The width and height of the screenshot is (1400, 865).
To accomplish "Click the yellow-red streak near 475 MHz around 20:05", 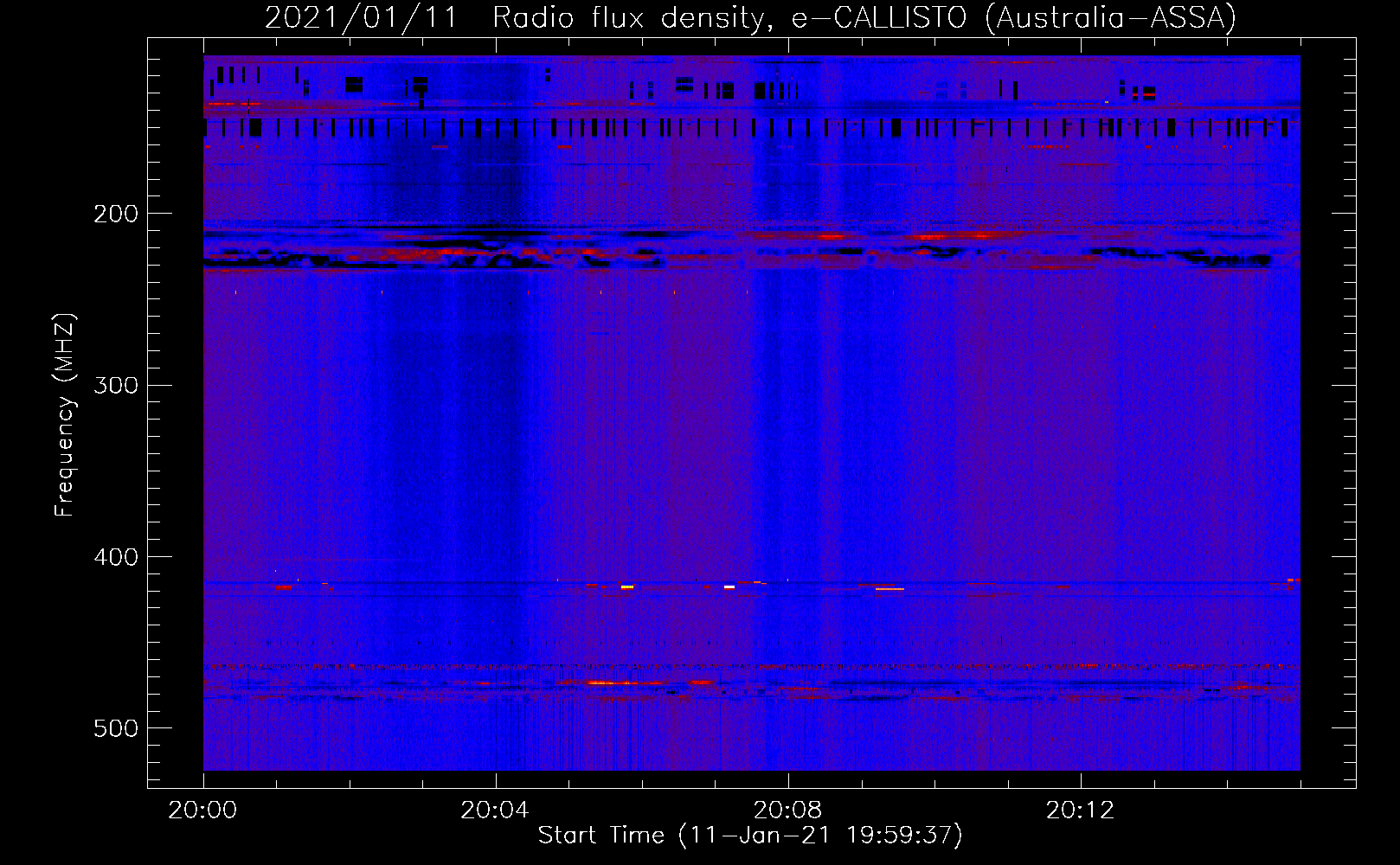I will point(623,683).
